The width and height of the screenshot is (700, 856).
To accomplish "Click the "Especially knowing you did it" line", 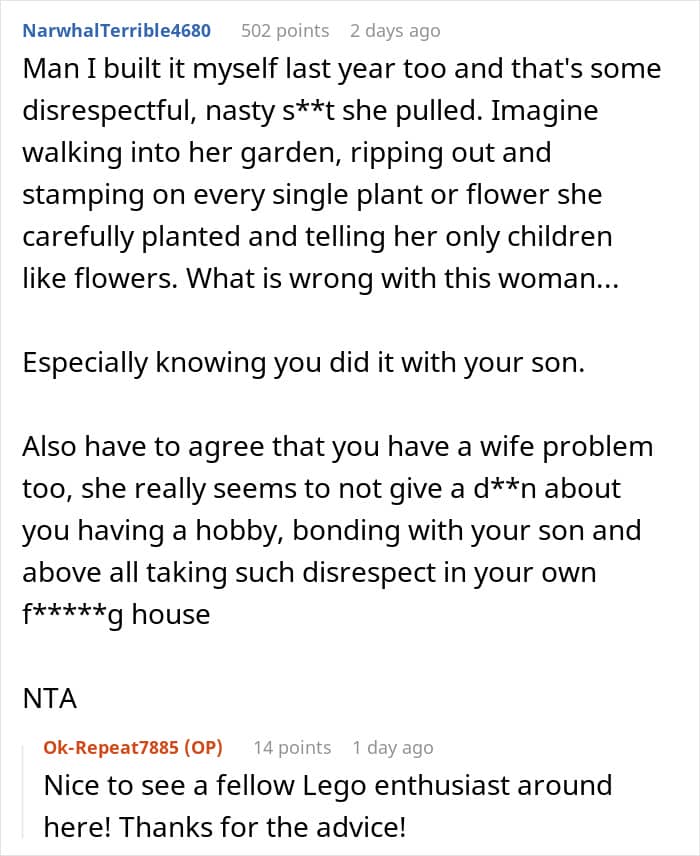I will point(302,362).
